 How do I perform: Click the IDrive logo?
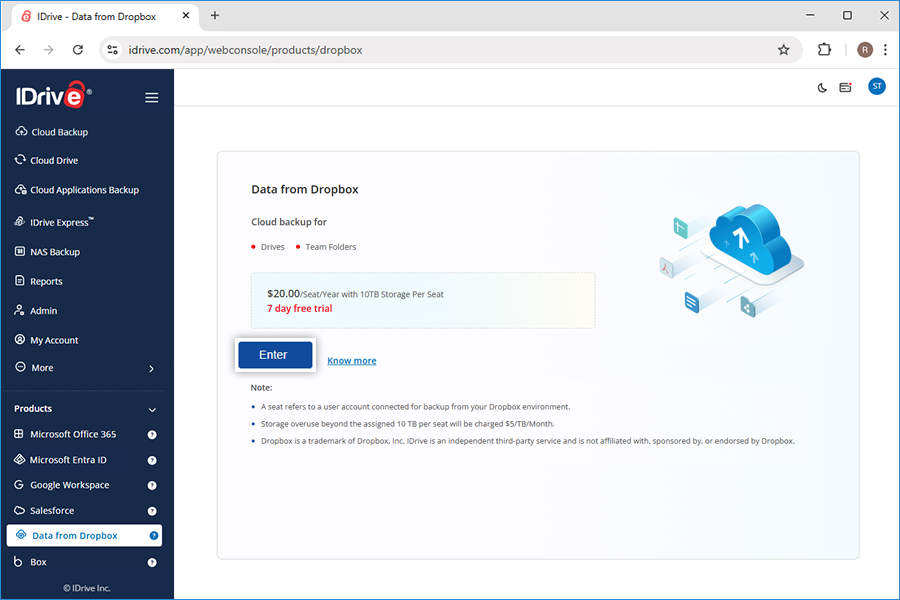click(x=53, y=95)
